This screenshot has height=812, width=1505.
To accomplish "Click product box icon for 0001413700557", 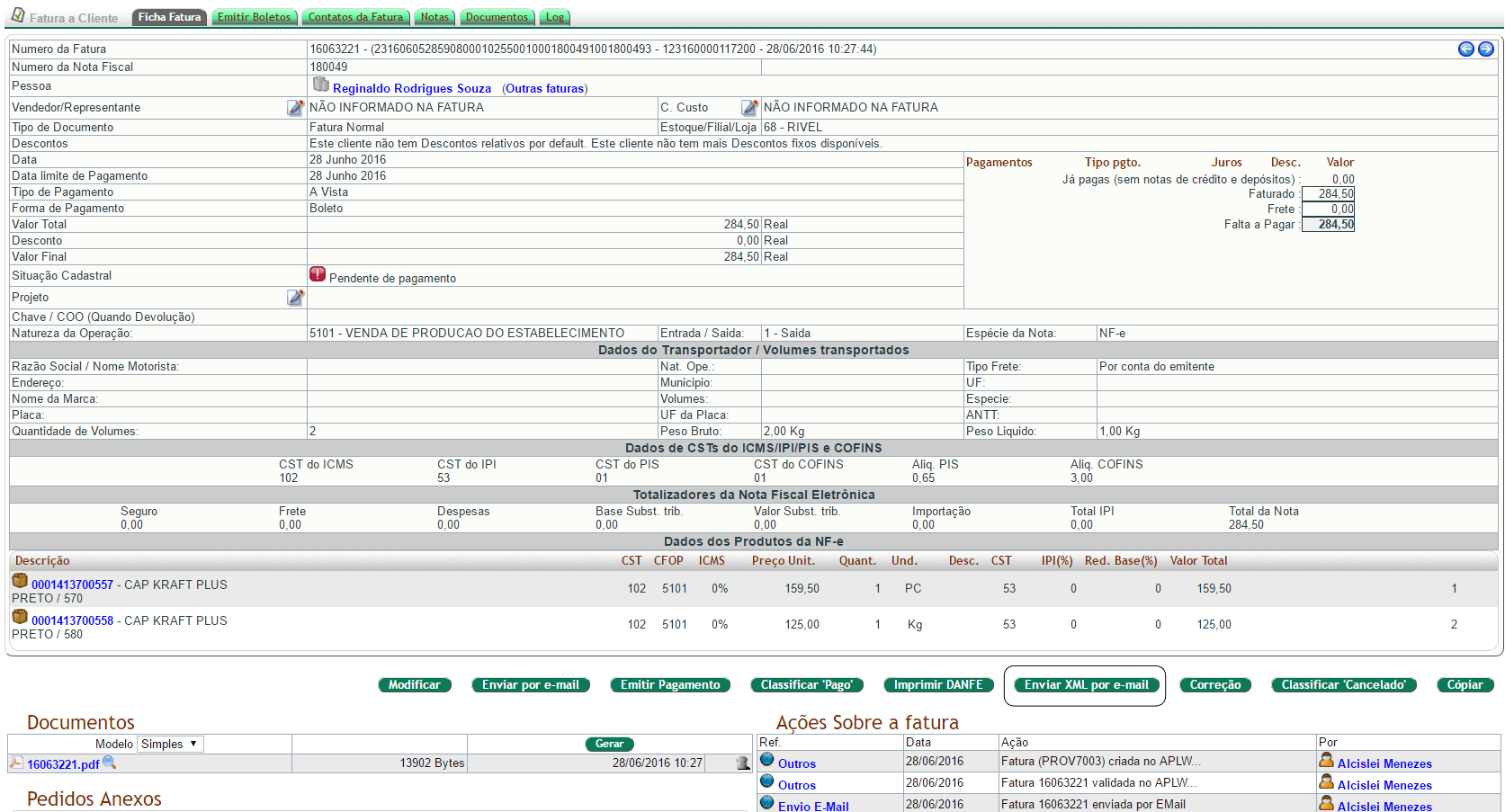I will [x=20, y=581].
